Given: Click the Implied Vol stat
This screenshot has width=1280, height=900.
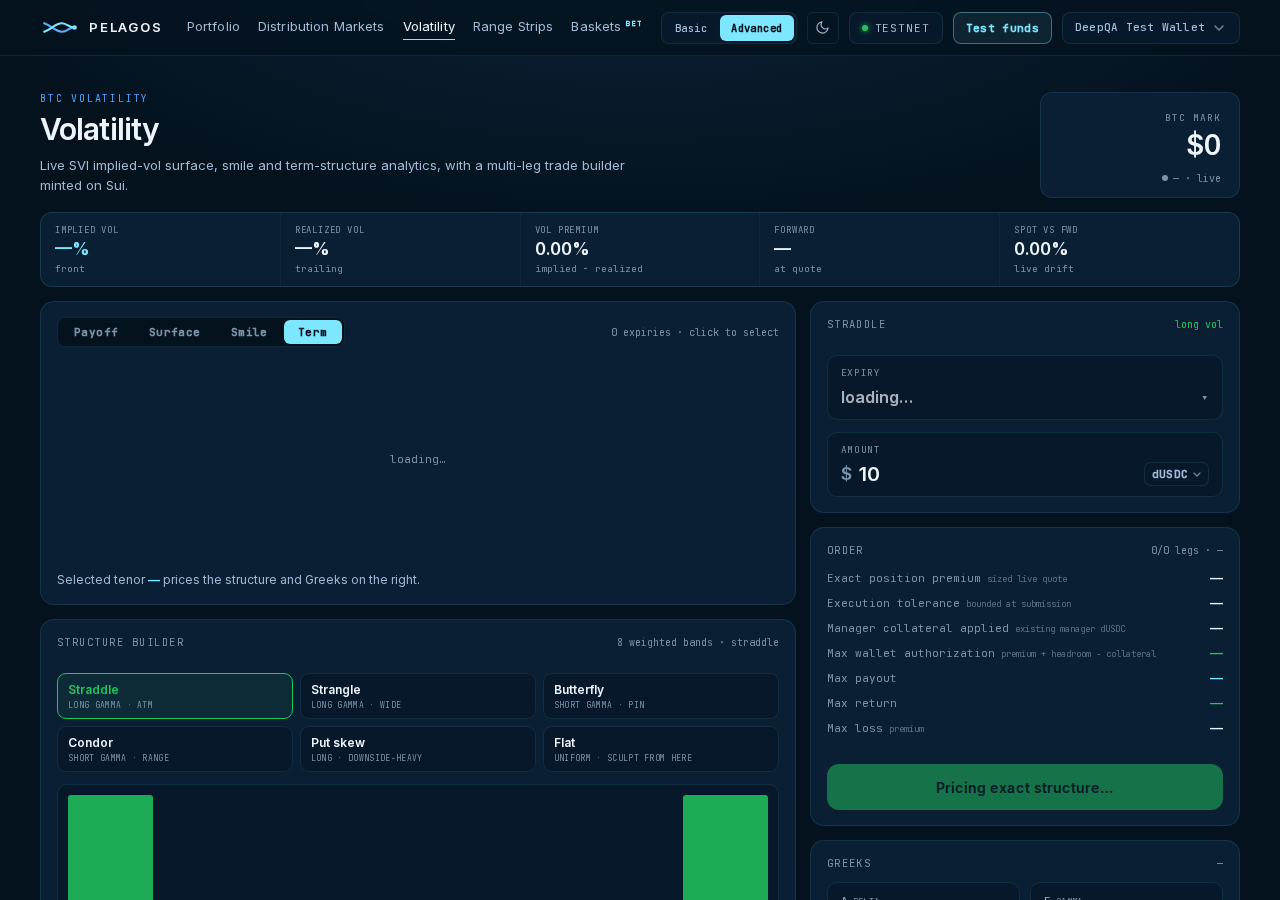Looking at the screenshot, I should [x=160, y=249].
